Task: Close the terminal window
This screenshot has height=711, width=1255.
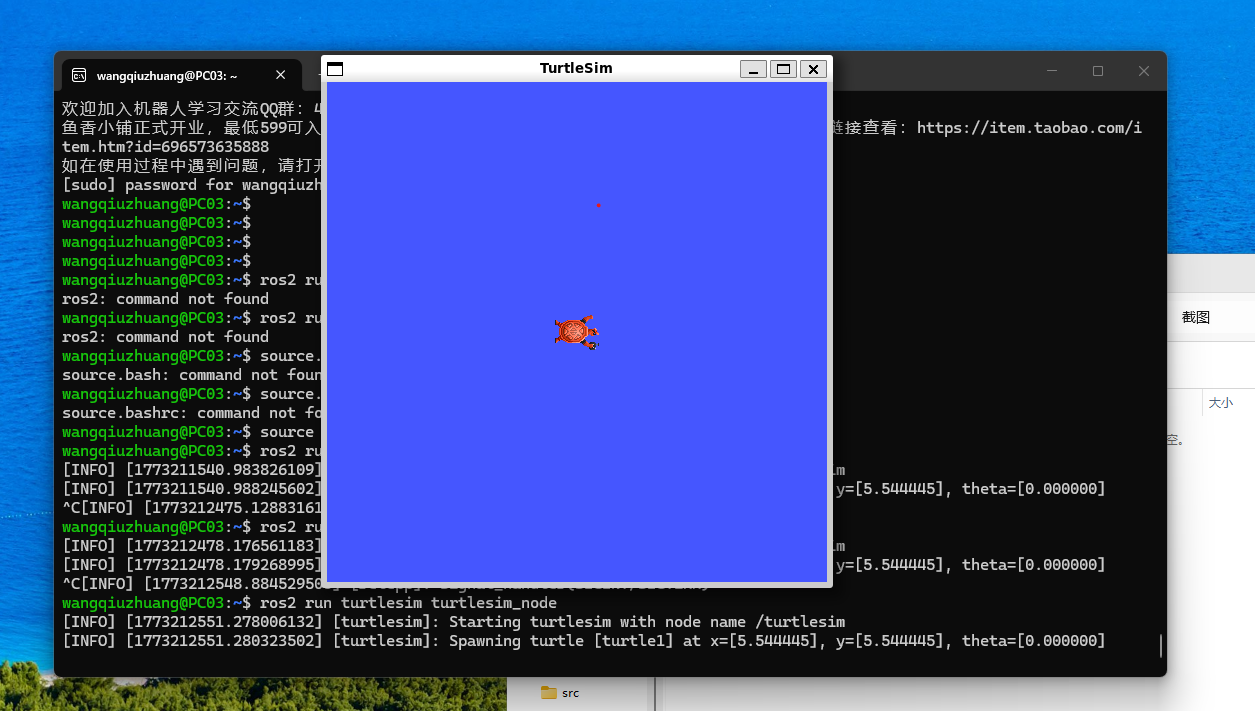Action: click(1144, 71)
